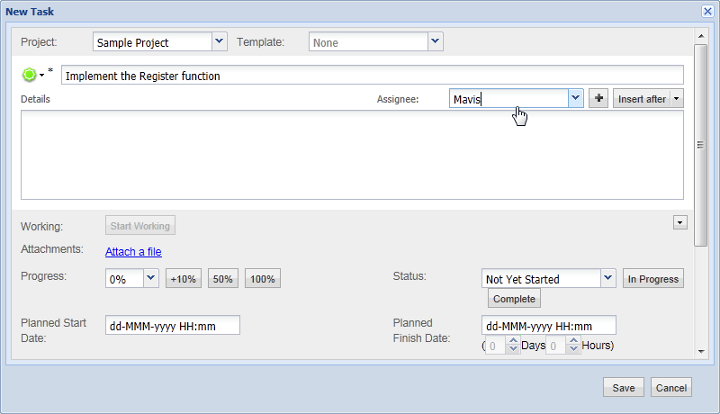Open the arrow next to green status icon

[42, 75]
